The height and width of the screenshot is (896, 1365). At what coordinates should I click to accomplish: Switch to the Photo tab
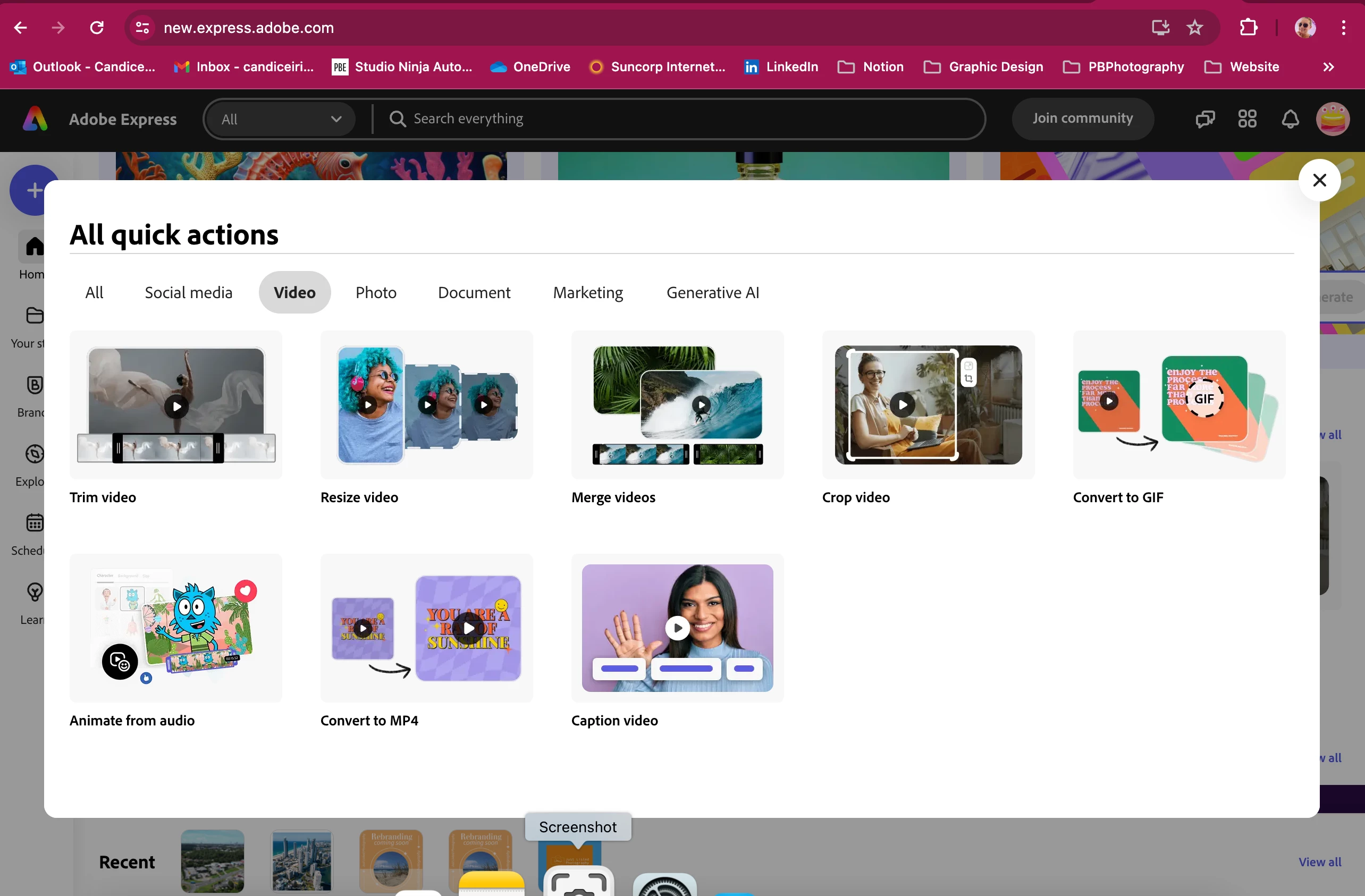[376, 292]
